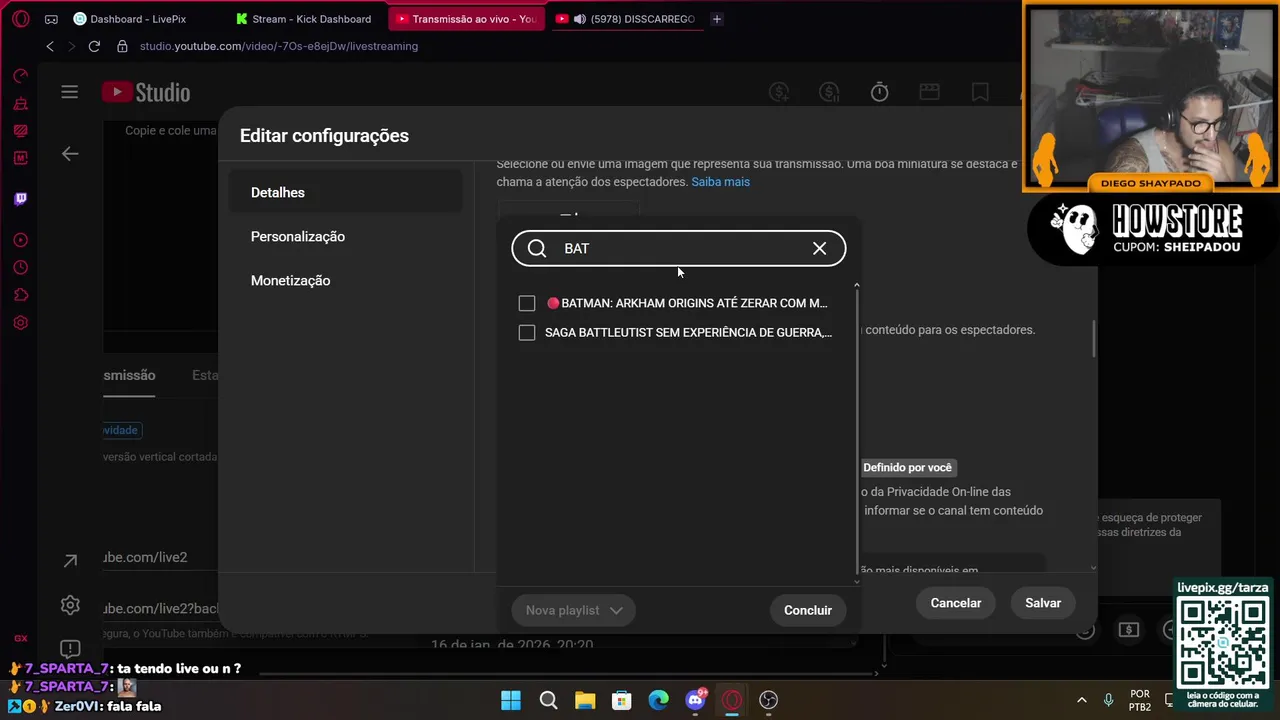The width and height of the screenshot is (1280, 720).
Task: Click the Definido por você label
Action: click(908, 467)
